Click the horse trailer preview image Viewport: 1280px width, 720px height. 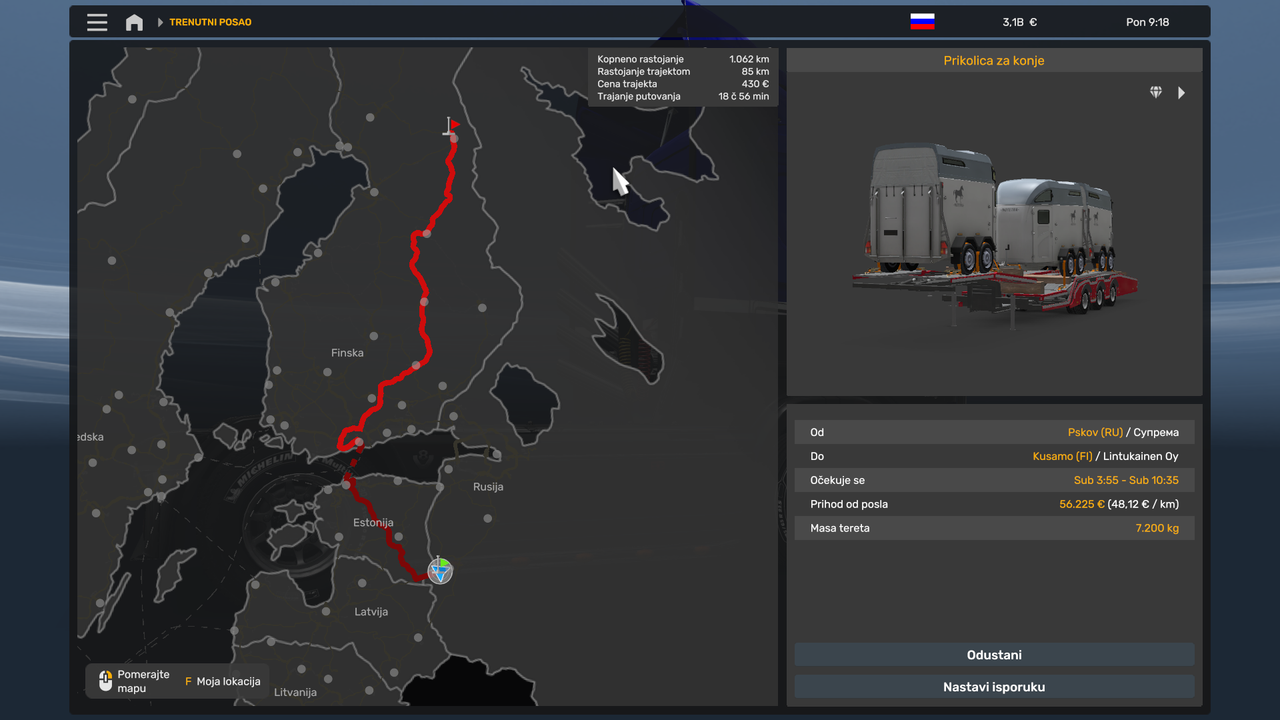pos(994,235)
